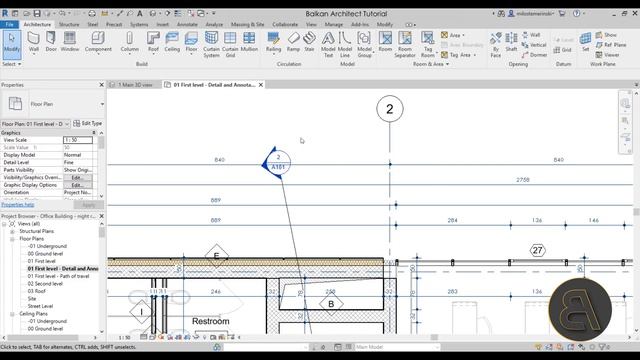Select the Window tool
Image resolution: width=640 pixels, height=360 pixels.
70,42
